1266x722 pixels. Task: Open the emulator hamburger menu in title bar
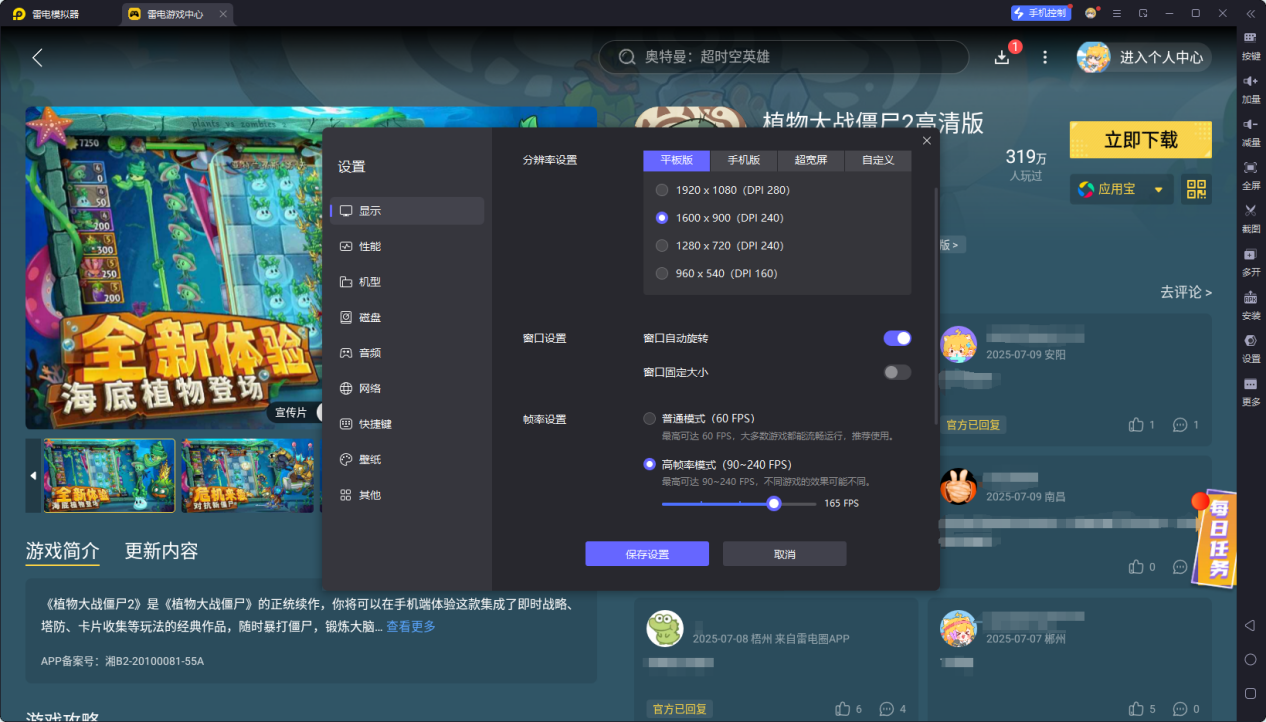coord(1117,13)
